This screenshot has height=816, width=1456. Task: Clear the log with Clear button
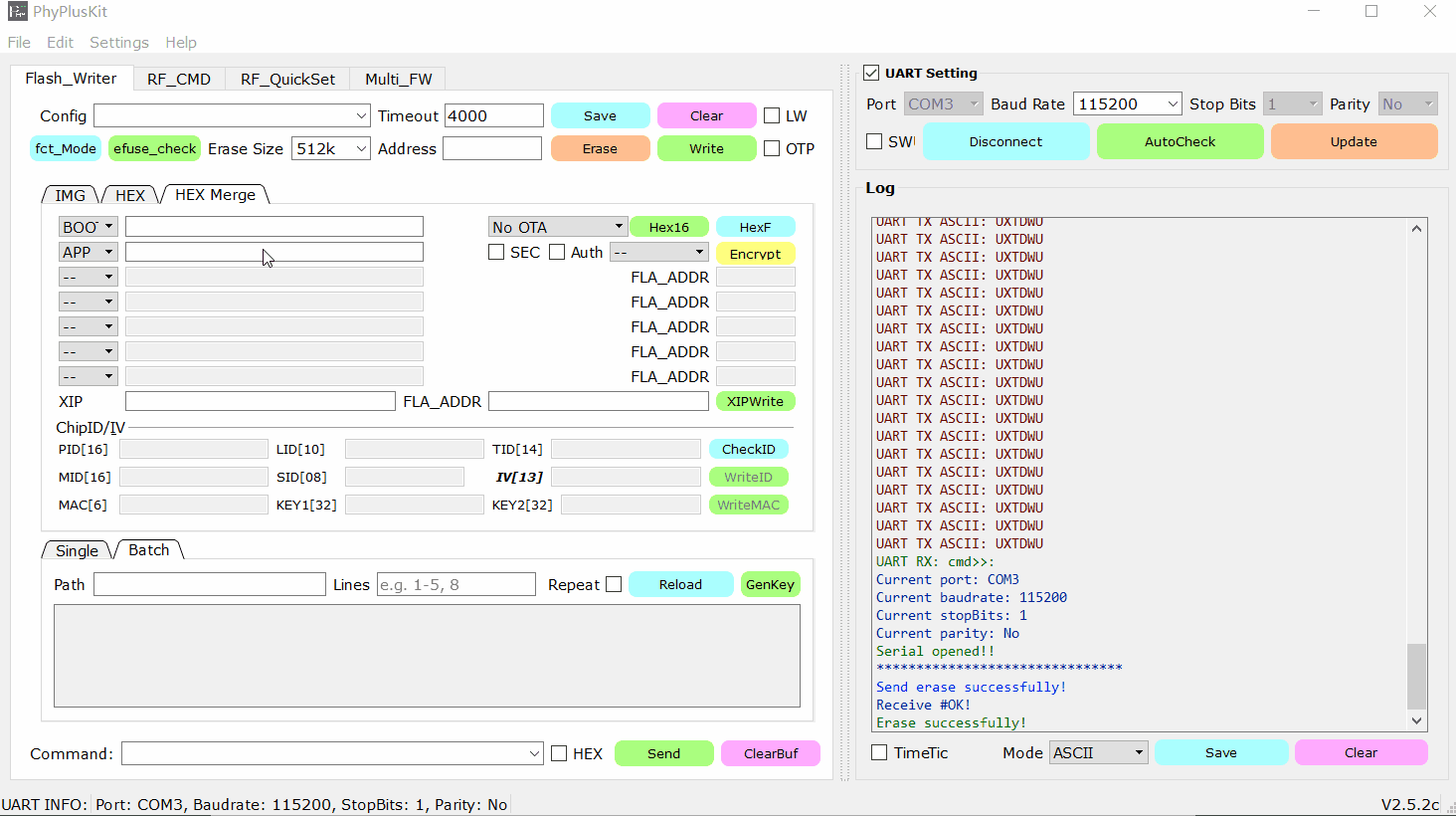coord(1361,752)
